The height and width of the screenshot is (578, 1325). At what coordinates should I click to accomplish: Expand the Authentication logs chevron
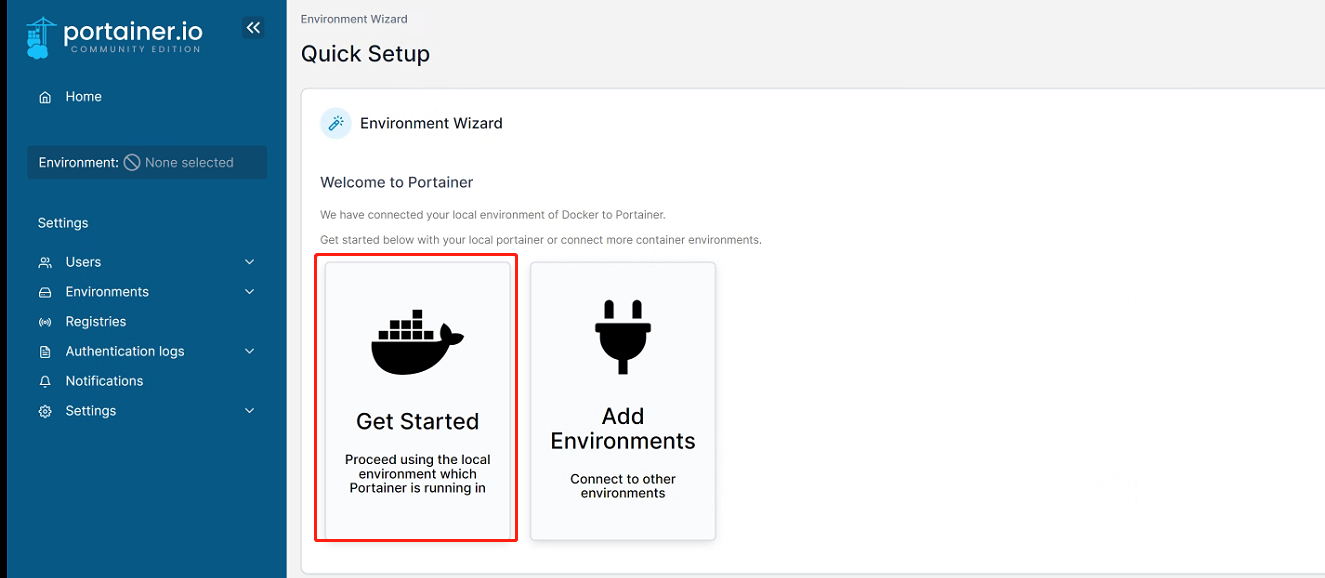[x=250, y=352]
